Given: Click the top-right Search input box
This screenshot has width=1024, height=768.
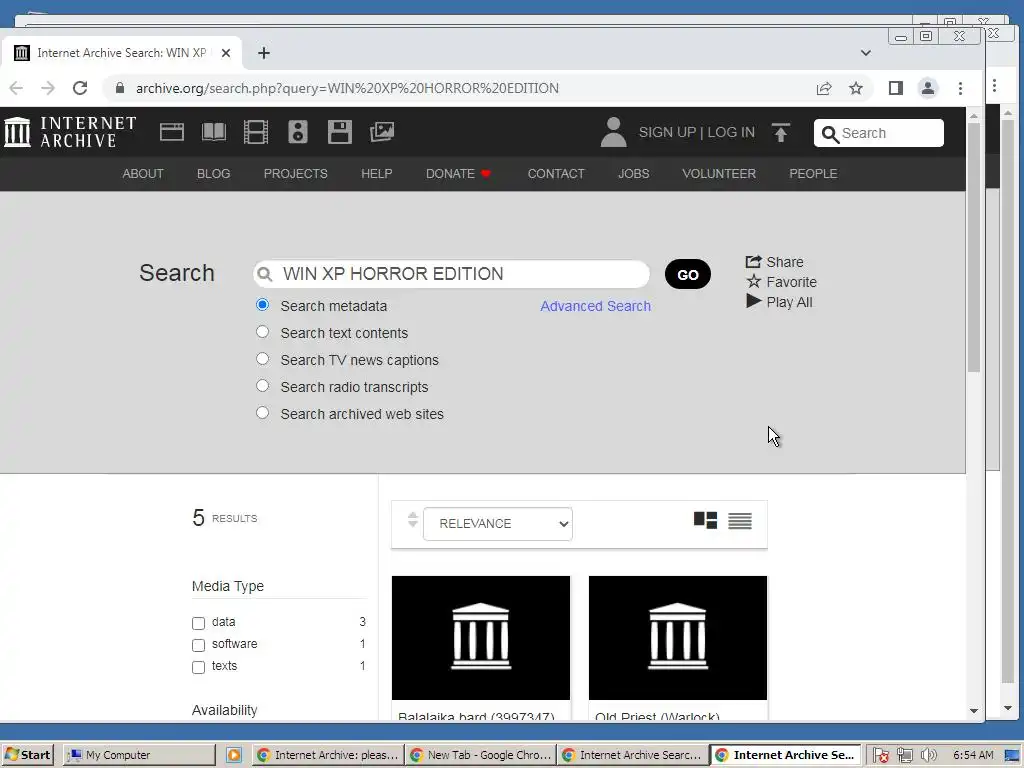Looking at the screenshot, I should click(878, 133).
